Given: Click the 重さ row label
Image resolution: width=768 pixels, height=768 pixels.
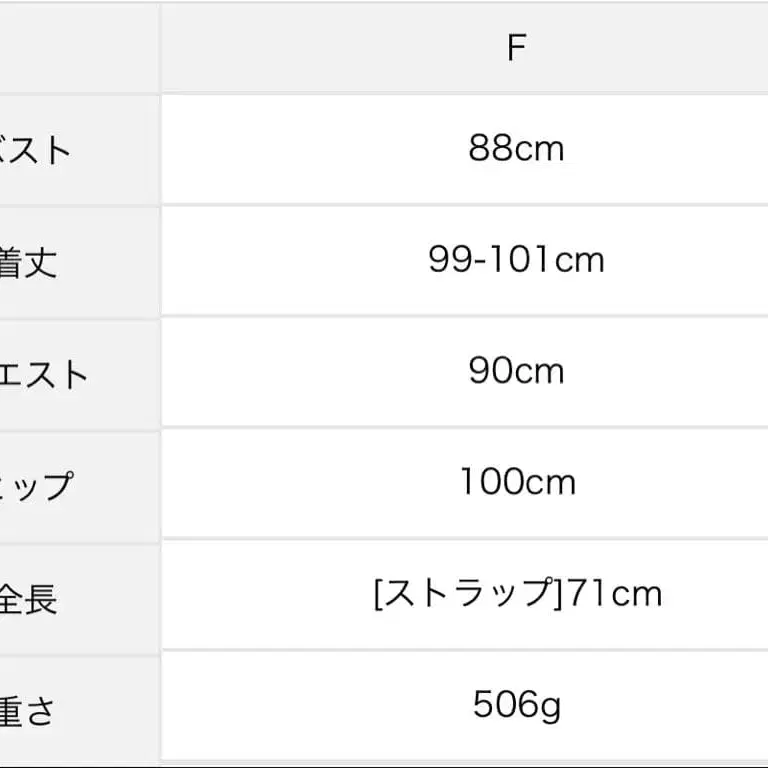Looking at the screenshot, I should pyautogui.click(x=28, y=711).
